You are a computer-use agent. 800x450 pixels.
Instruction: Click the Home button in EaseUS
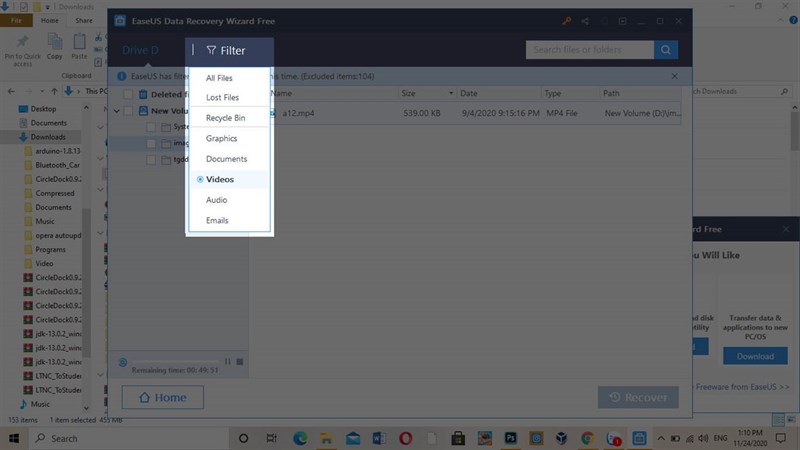[x=163, y=397]
